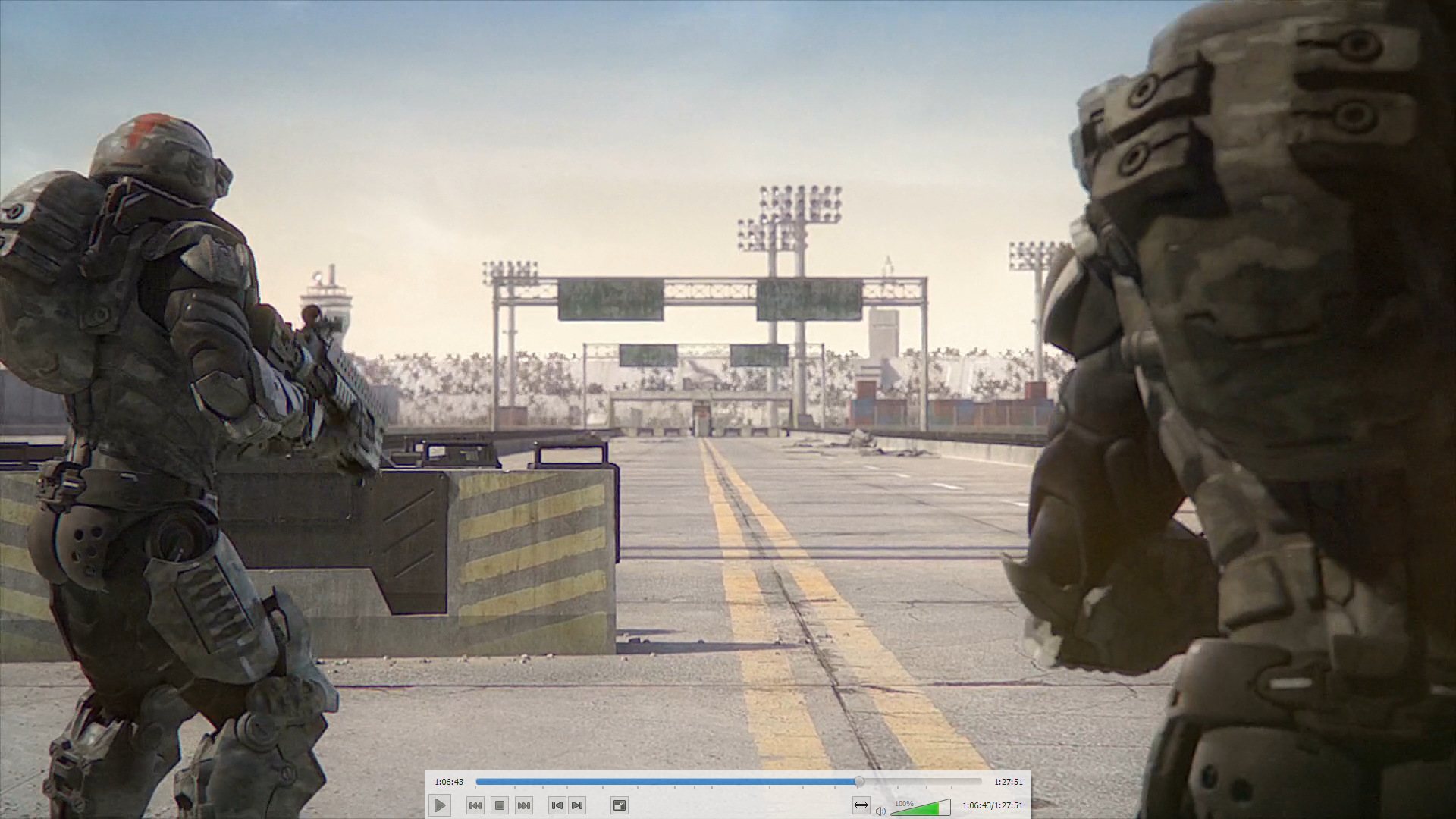The width and height of the screenshot is (1456, 819).
Task: Jump to next chapter
Action: tap(577, 805)
